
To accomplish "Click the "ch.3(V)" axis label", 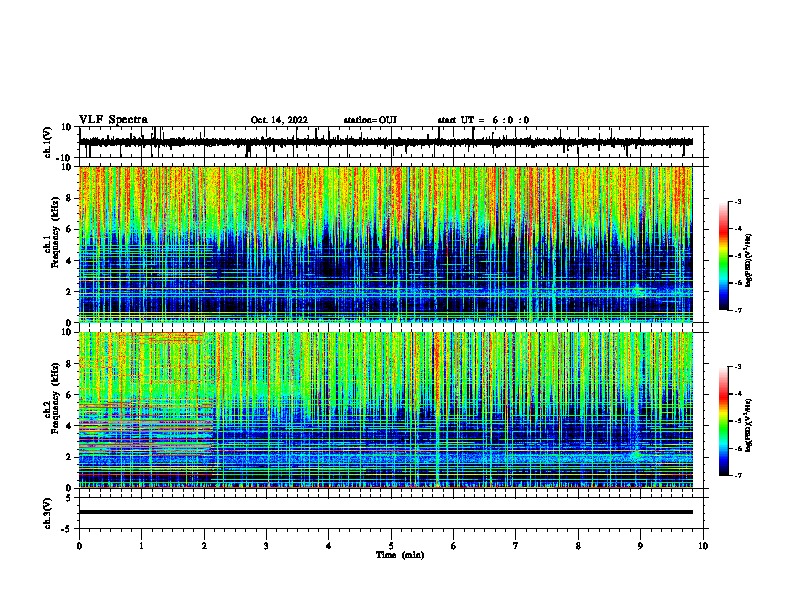I will click(48, 513).
